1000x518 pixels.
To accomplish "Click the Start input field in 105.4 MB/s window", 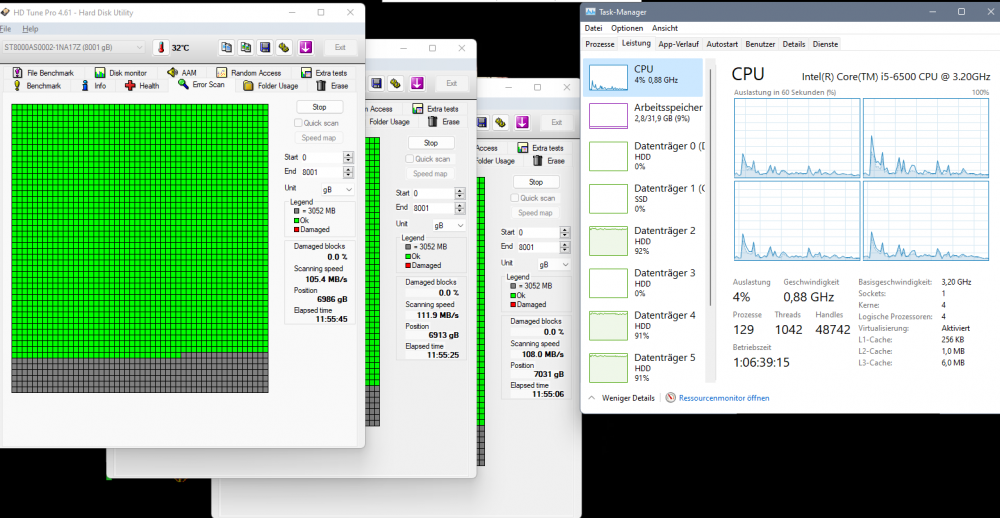I will (321, 157).
